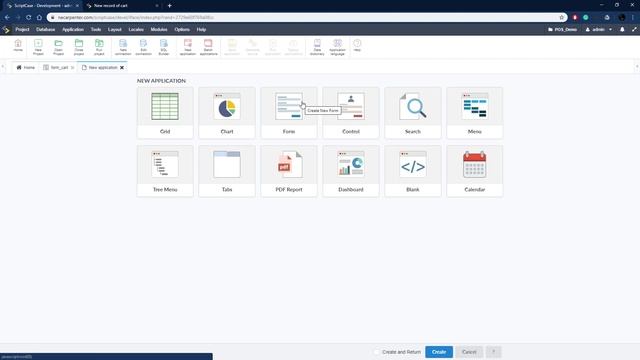Open the Project menu

click(x=22, y=29)
